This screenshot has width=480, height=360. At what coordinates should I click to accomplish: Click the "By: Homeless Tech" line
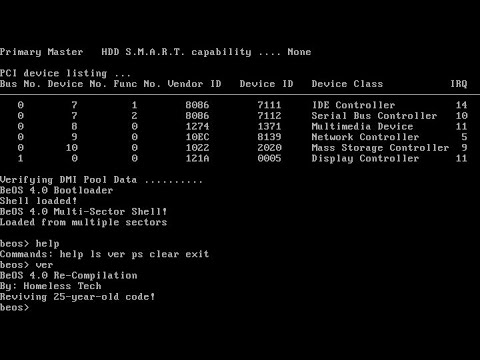[51, 286]
